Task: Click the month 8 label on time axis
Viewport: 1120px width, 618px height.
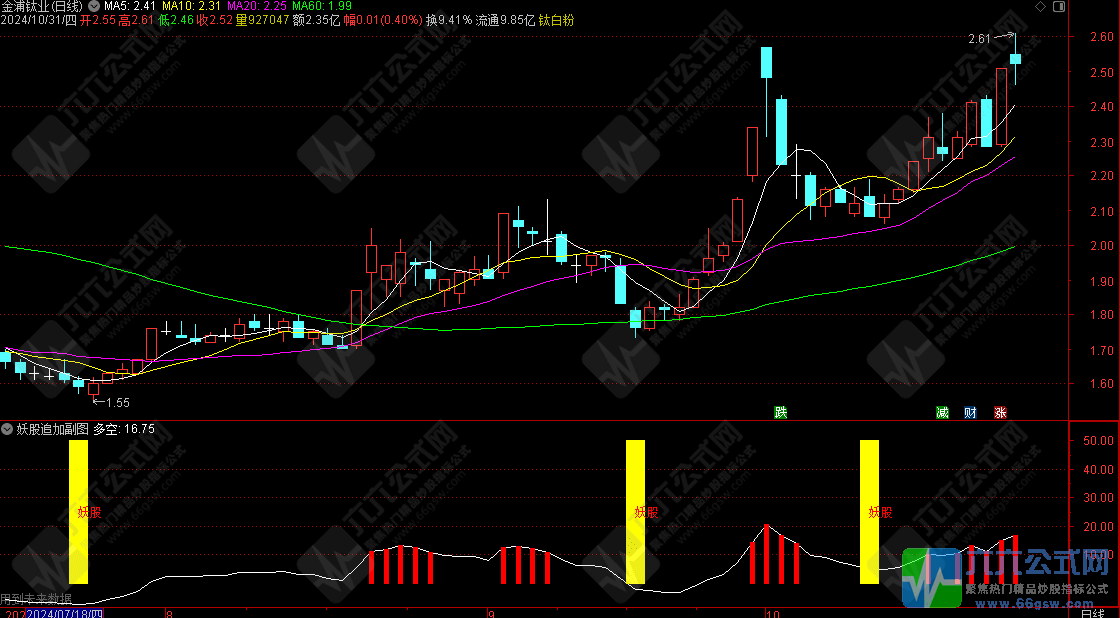Action: [x=169, y=614]
